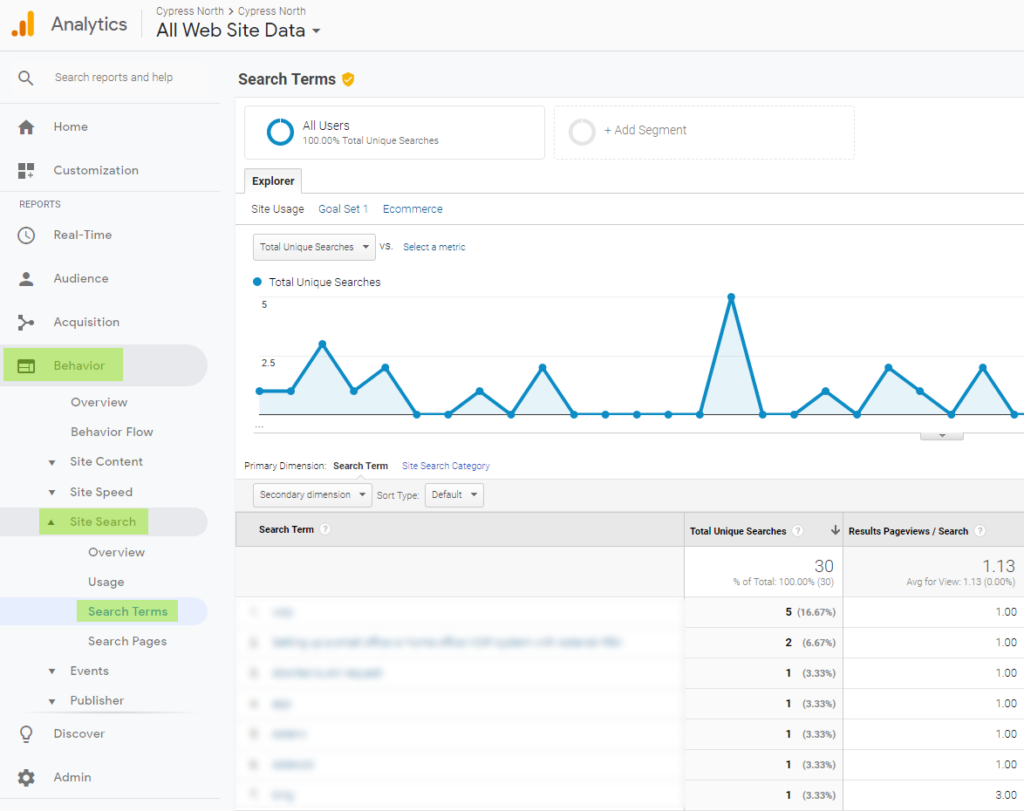Click the Cypress North account breadcrumb
1024x811 pixels.
[190, 11]
